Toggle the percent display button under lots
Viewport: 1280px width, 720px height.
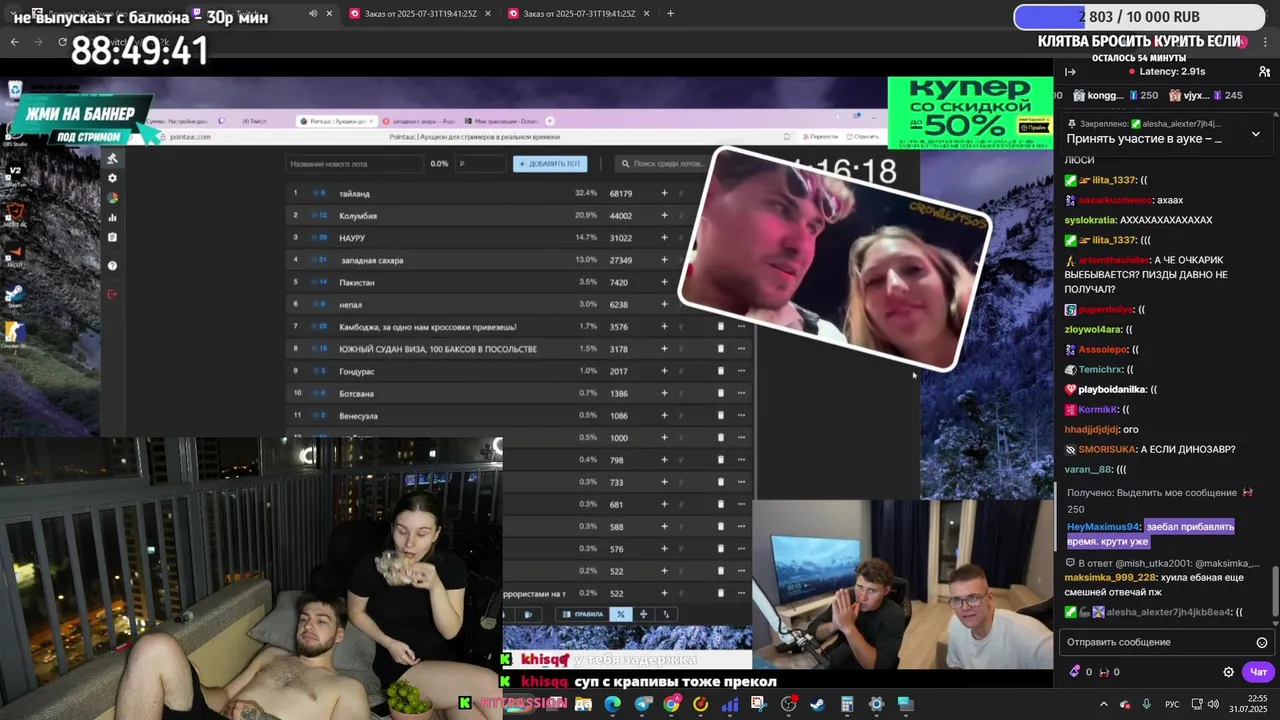tap(621, 614)
